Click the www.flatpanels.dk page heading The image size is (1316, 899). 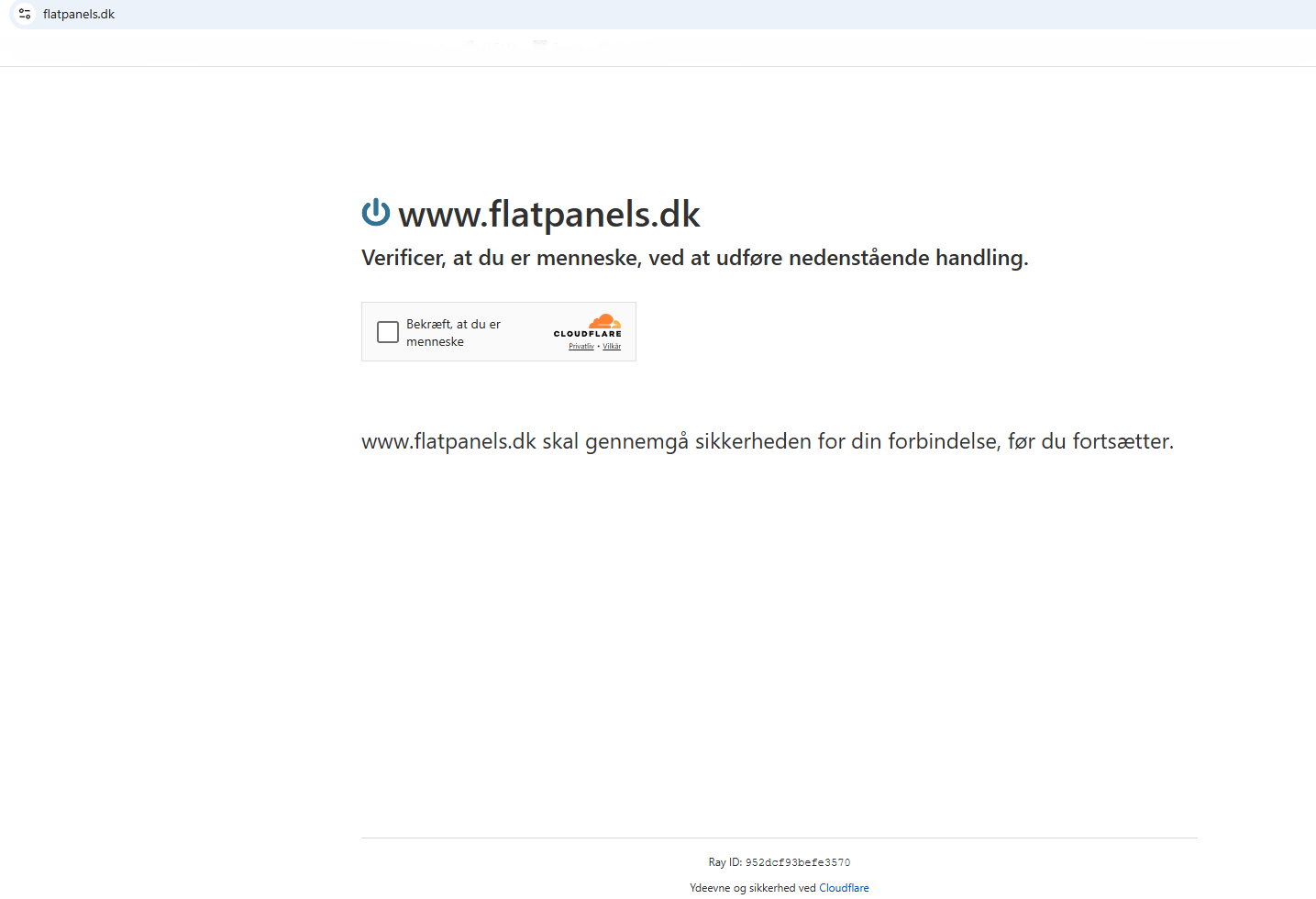click(x=548, y=214)
